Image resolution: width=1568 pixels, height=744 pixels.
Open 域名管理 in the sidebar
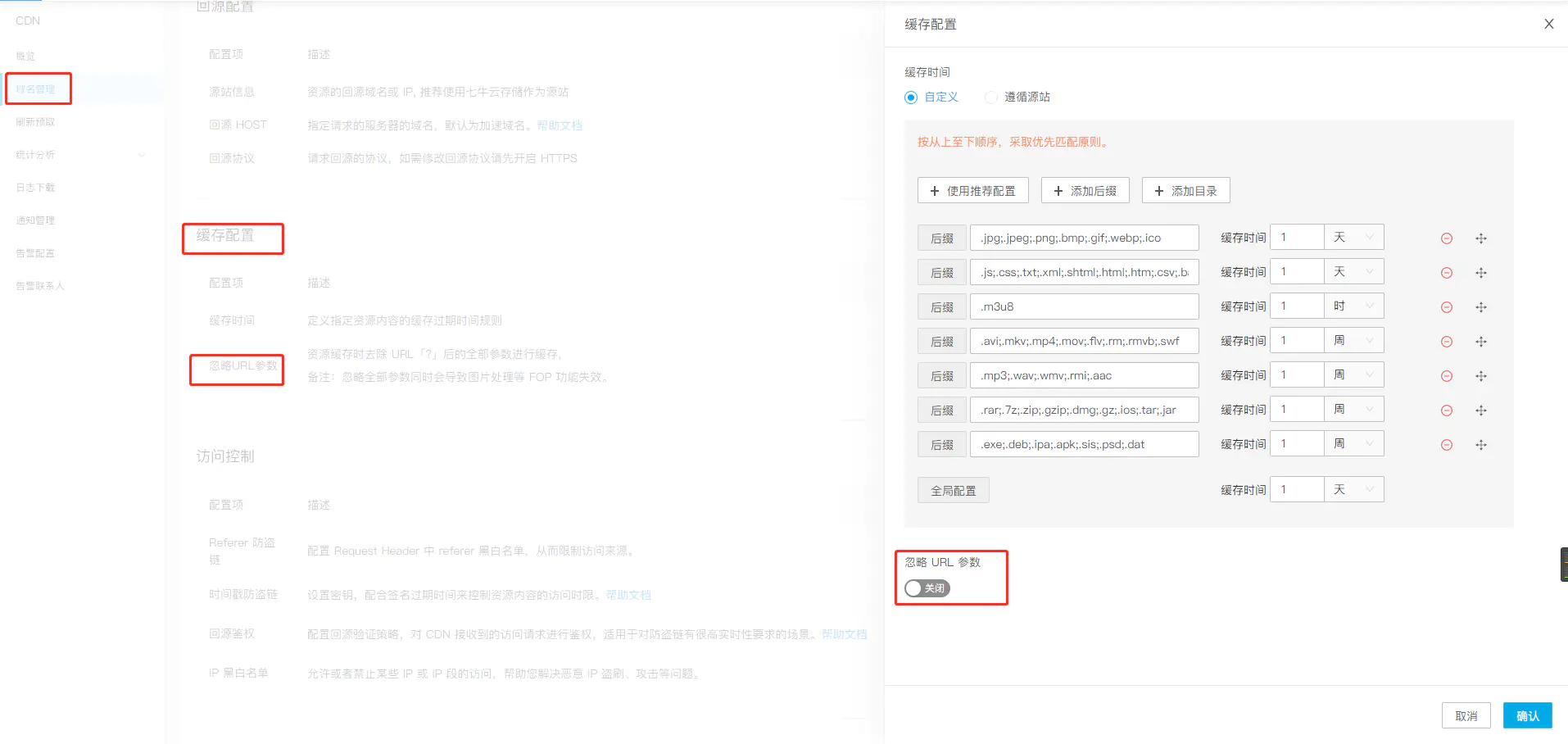36,89
